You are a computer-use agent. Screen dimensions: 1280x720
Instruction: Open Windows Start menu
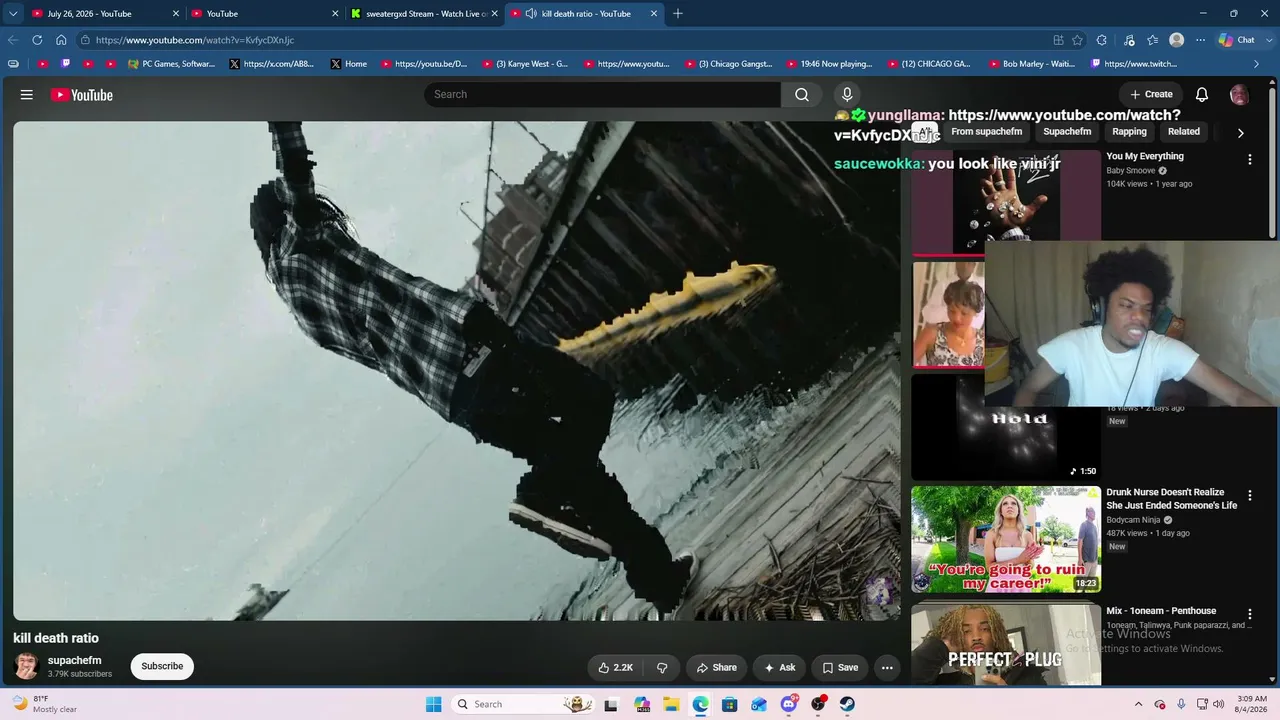click(433, 704)
